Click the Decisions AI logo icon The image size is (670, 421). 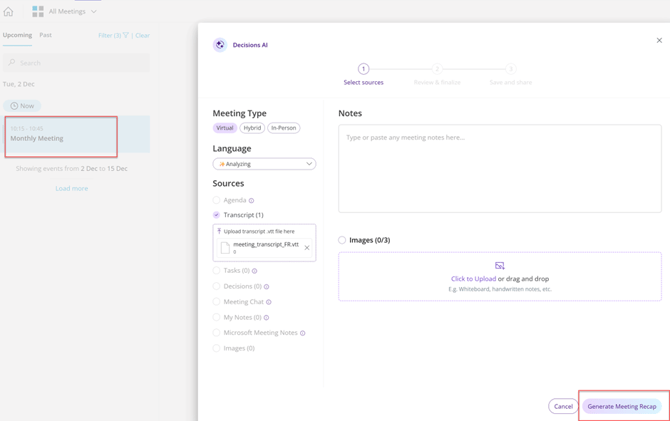220,45
